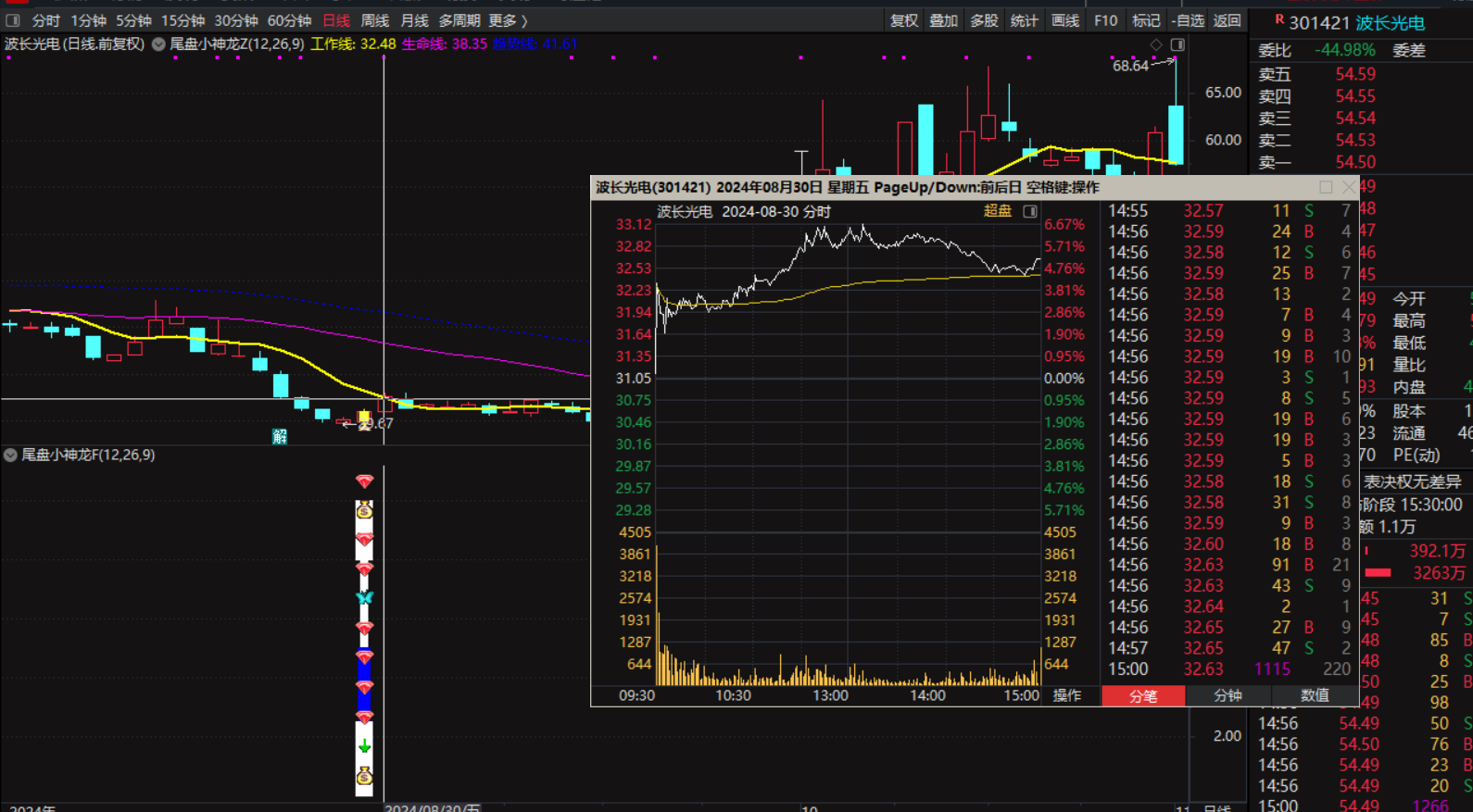Close the 波长光电 intraday popup
This screenshot has height=812, width=1473.
click(1349, 187)
